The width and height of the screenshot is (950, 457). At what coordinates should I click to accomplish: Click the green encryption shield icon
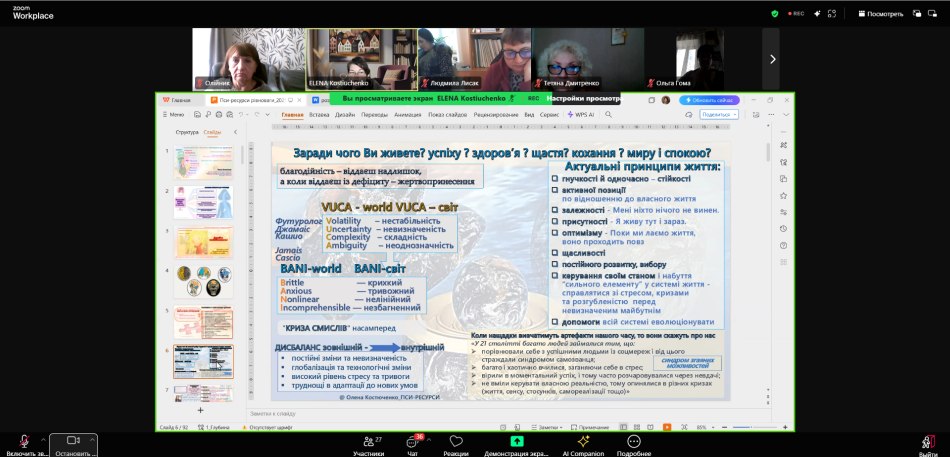coord(774,14)
